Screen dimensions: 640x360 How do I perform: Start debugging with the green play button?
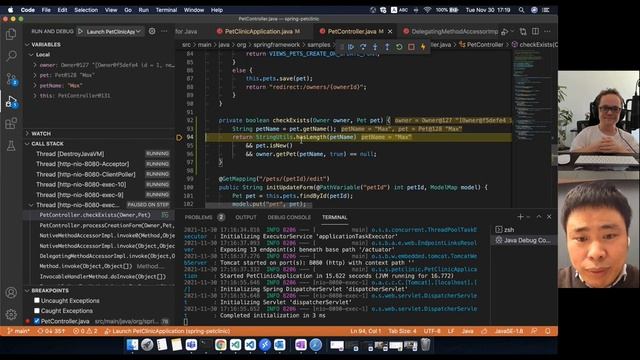tap(80, 31)
